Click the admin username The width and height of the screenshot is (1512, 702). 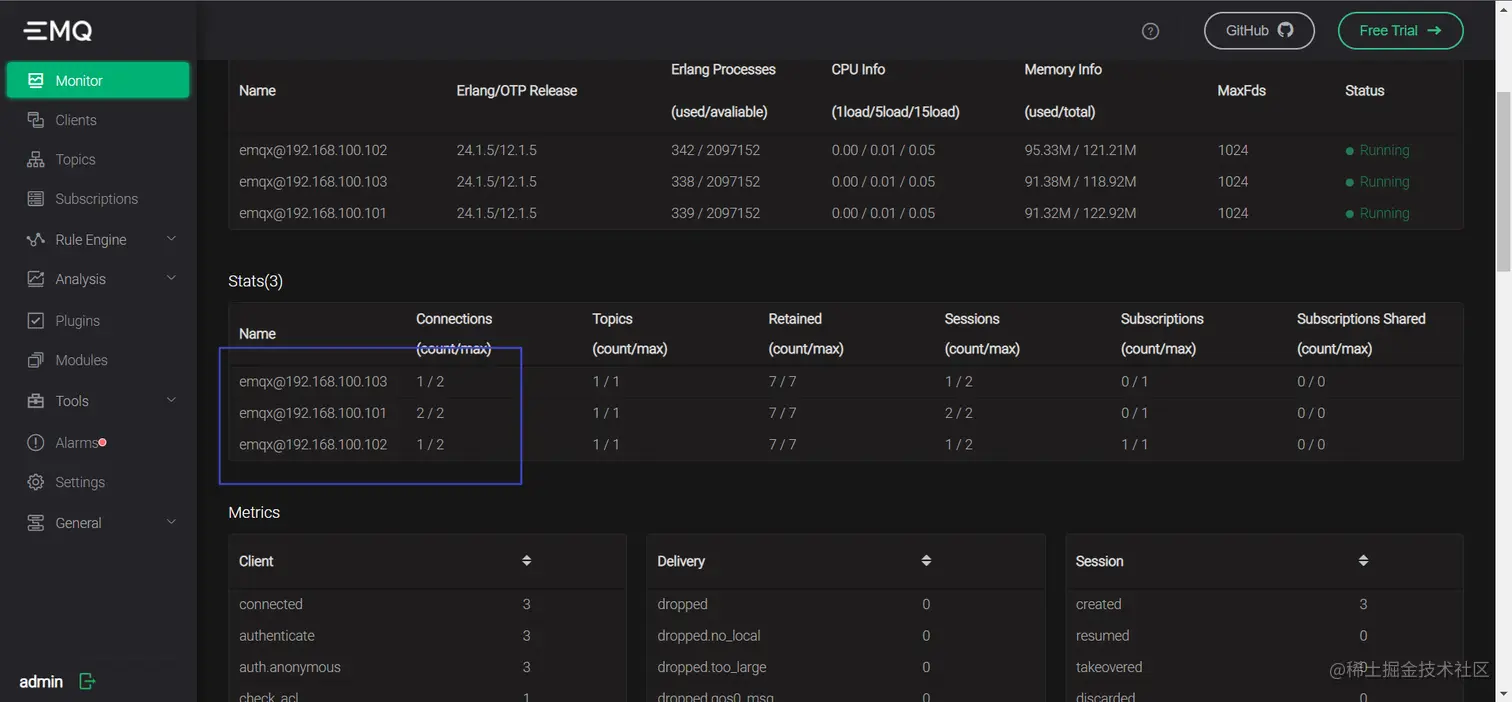[x=41, y=682]
